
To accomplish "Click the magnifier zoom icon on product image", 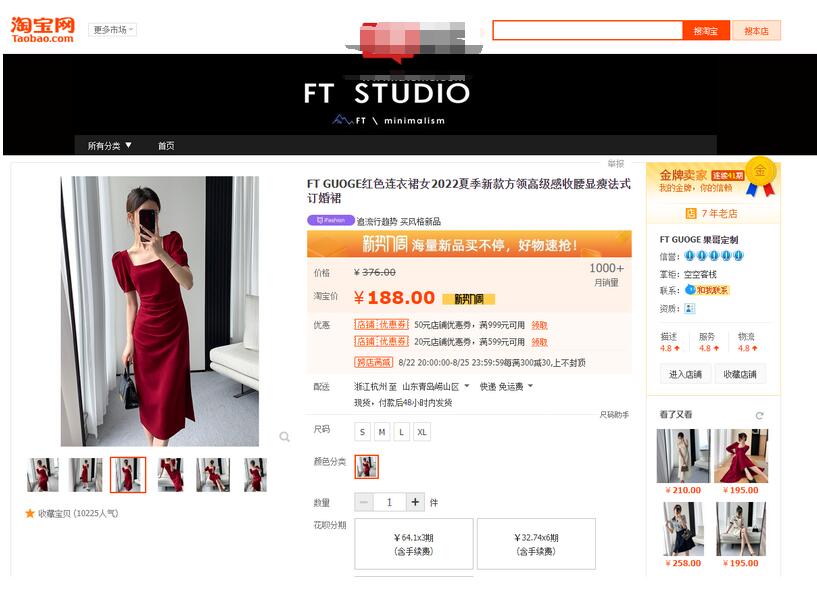I will tap(285, 437).
